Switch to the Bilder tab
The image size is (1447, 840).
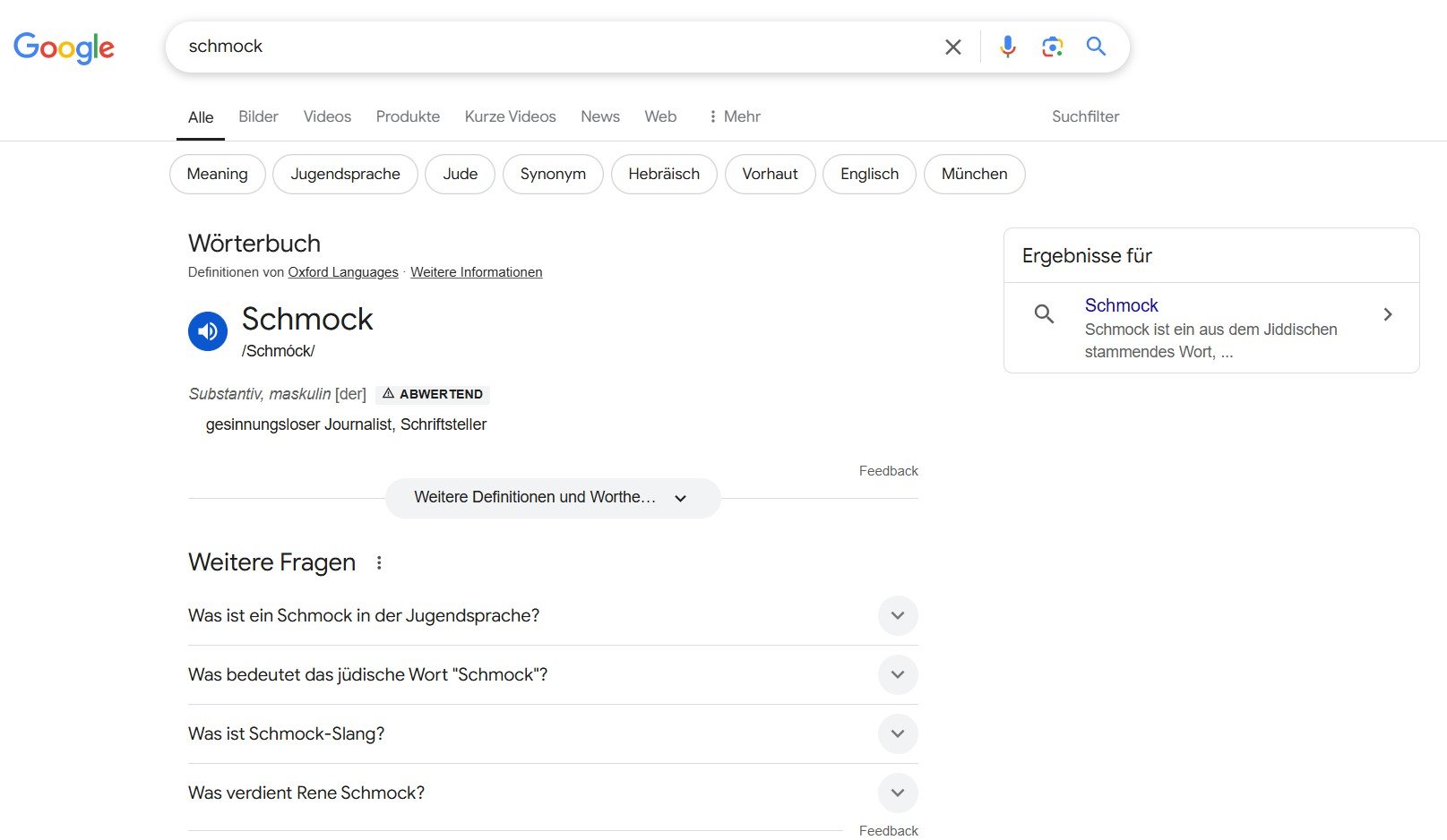tap(258, 116)
